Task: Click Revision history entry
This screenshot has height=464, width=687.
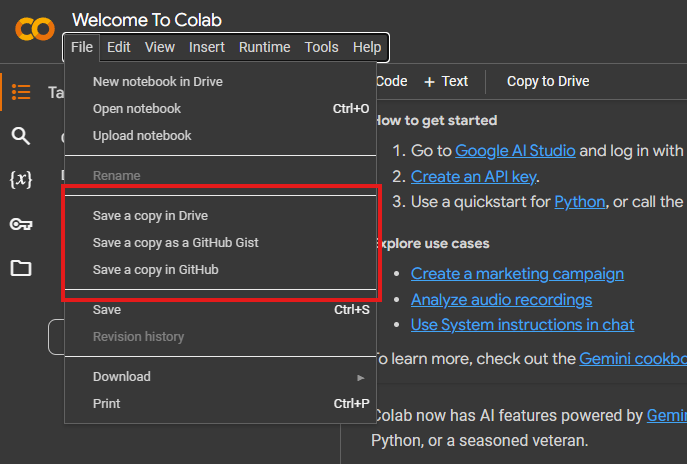Action: [x=220, y=337]
